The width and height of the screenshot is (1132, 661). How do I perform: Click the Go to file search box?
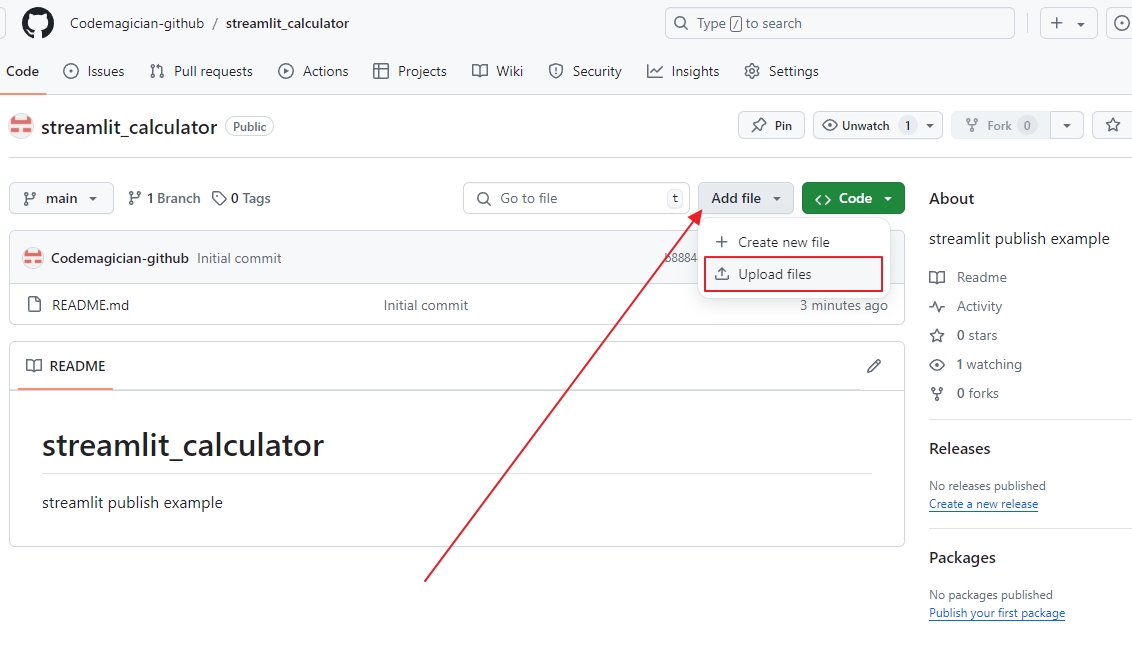(x=575, y=198)
